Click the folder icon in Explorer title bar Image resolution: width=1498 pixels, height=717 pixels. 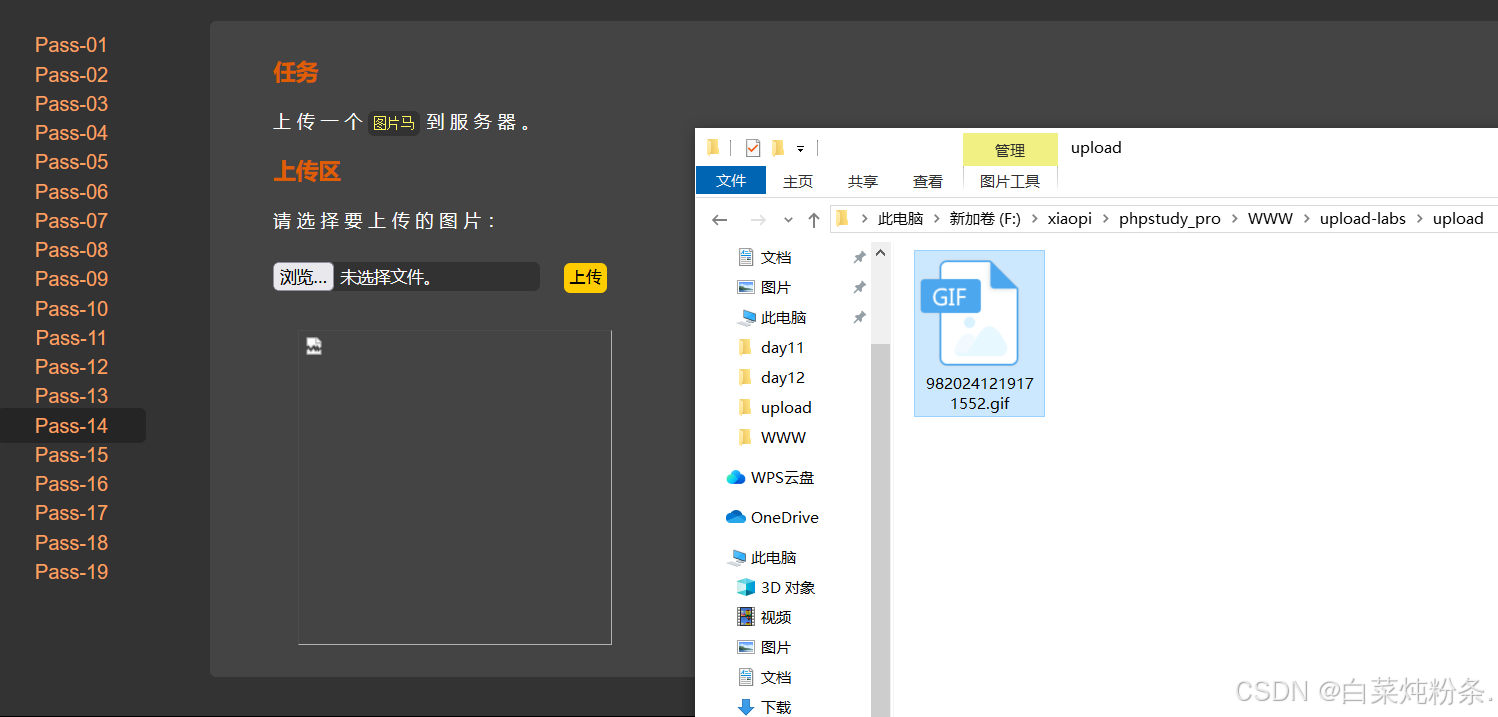coord(713,148)
